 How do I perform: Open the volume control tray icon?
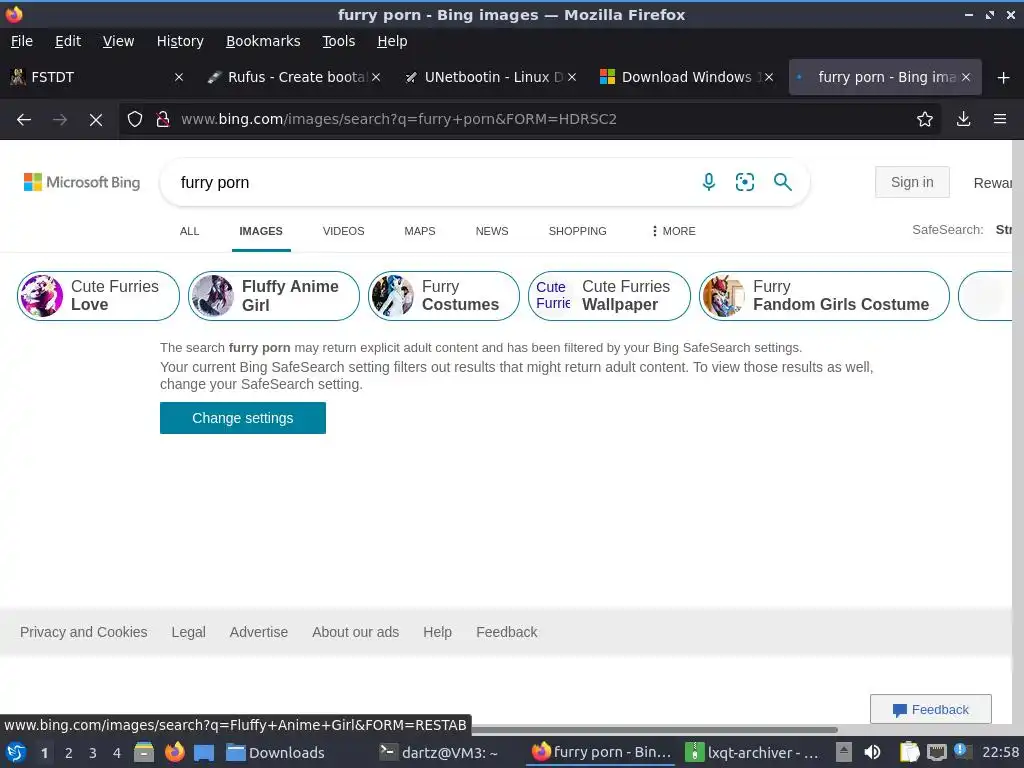pos(872,752)
